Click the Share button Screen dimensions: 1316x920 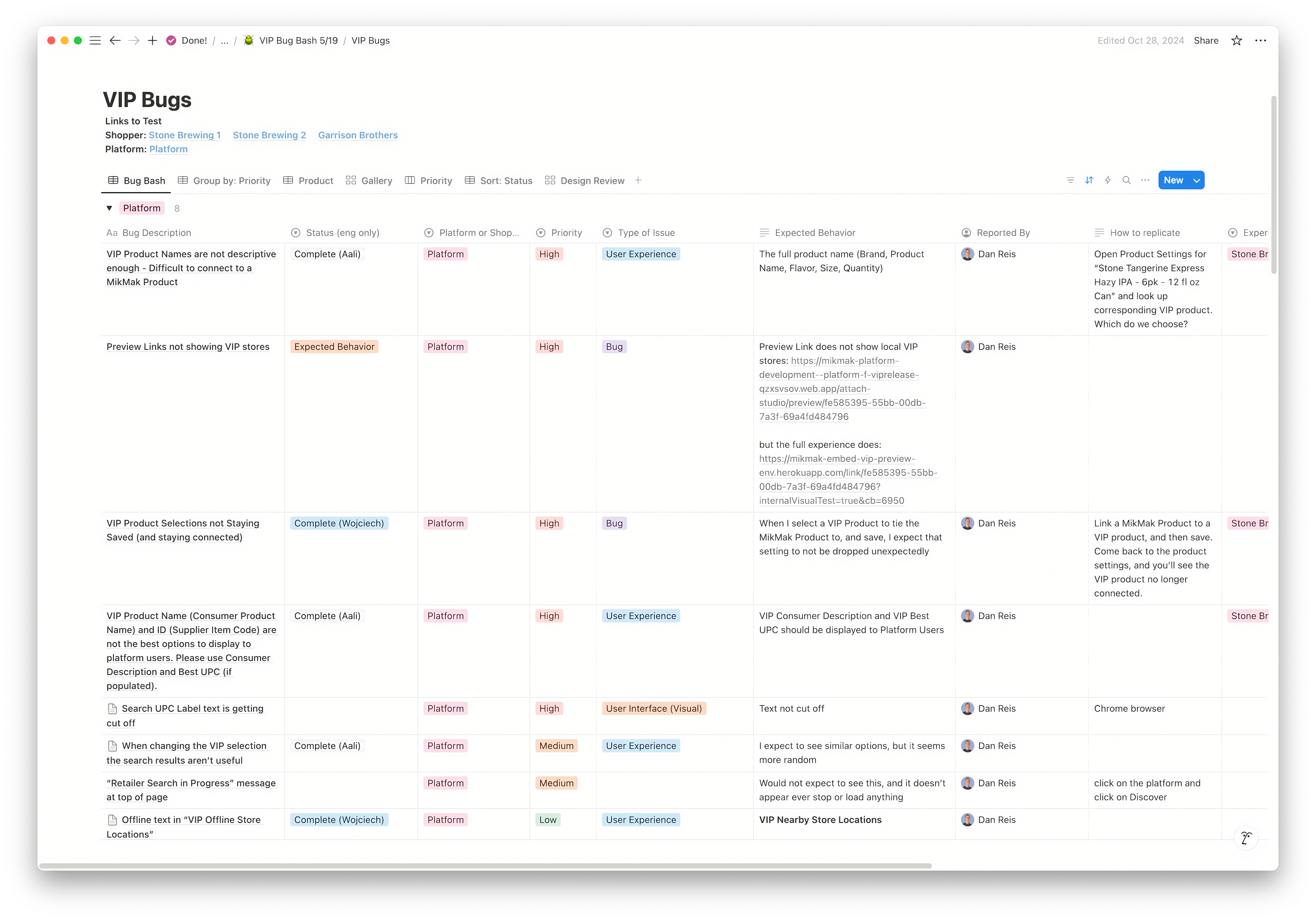(x=1206, y=40)
